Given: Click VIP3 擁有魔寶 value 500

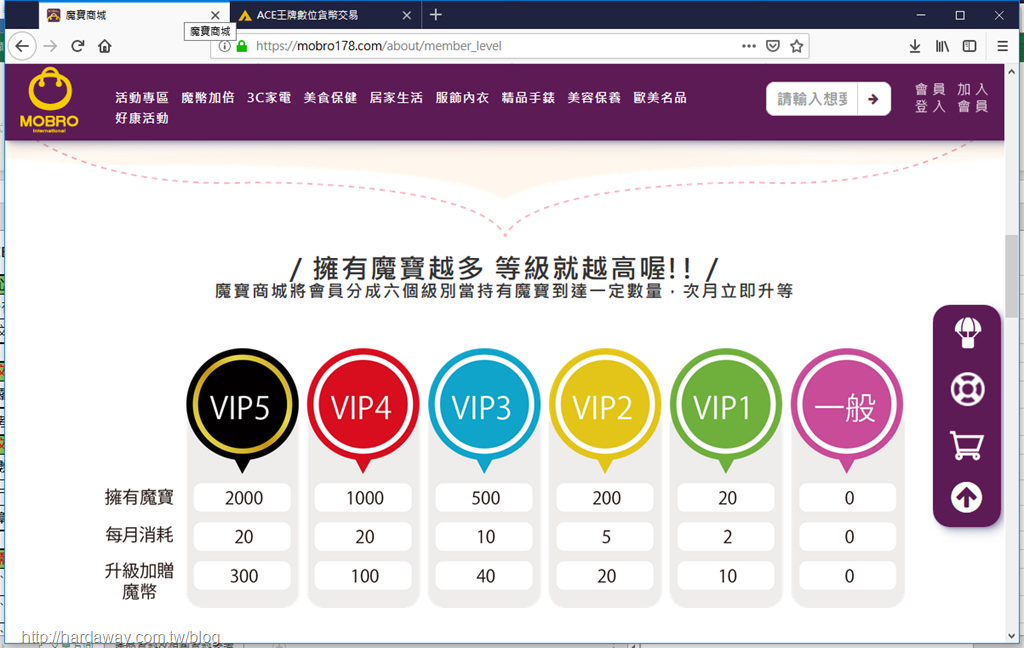Looking at the screenshot, I should (x=485, y=498).
